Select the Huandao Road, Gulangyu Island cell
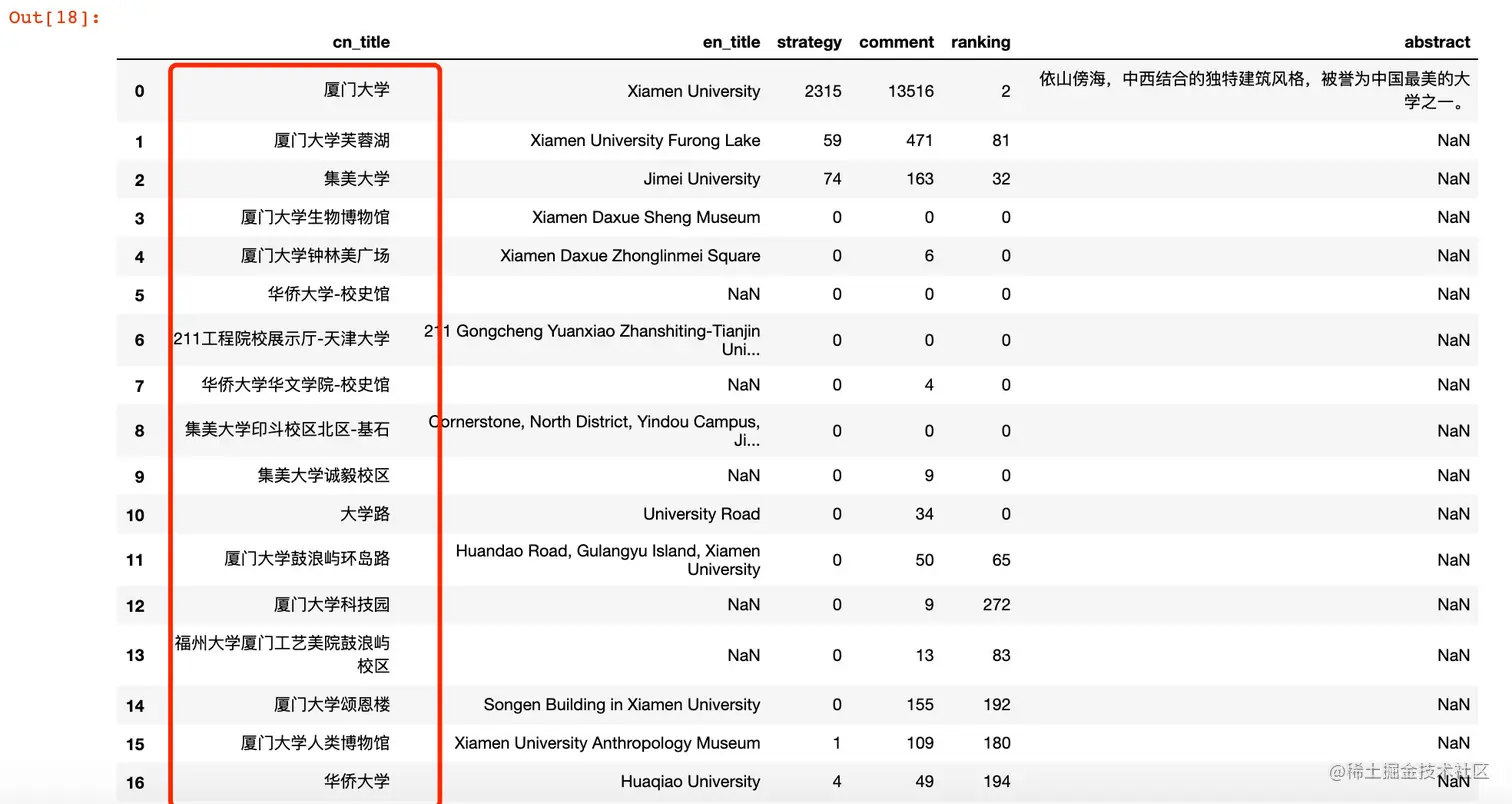The height and width of the screenshot is (804, 1512). pyautogui.click(x=608, y=560)
